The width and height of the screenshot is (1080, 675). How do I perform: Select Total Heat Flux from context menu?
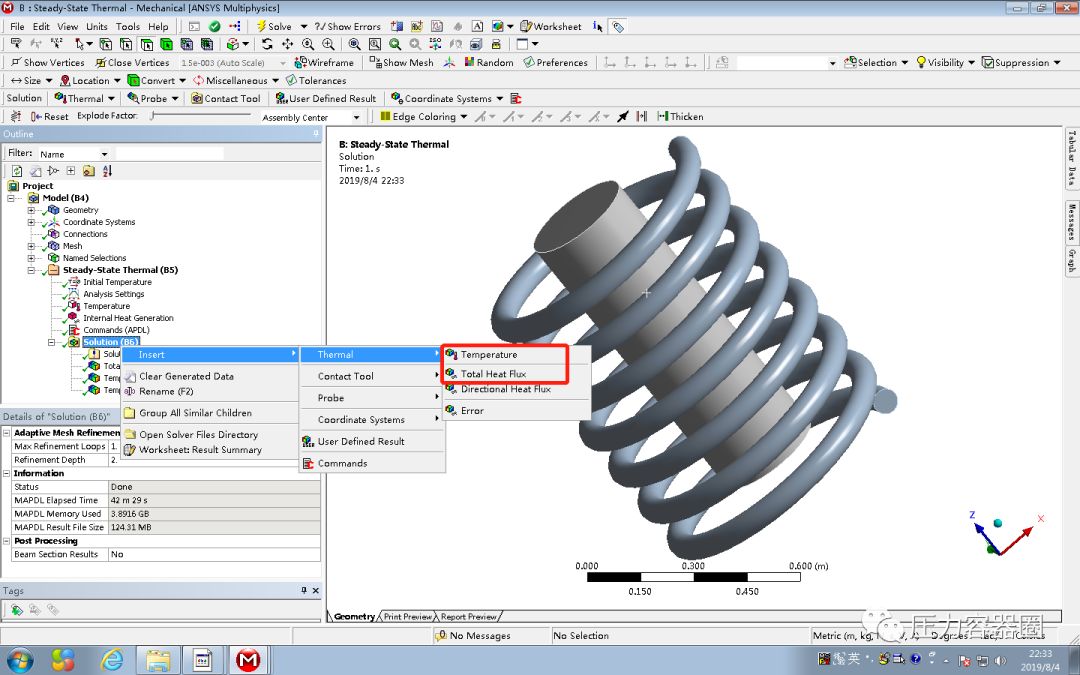point(496,374)
